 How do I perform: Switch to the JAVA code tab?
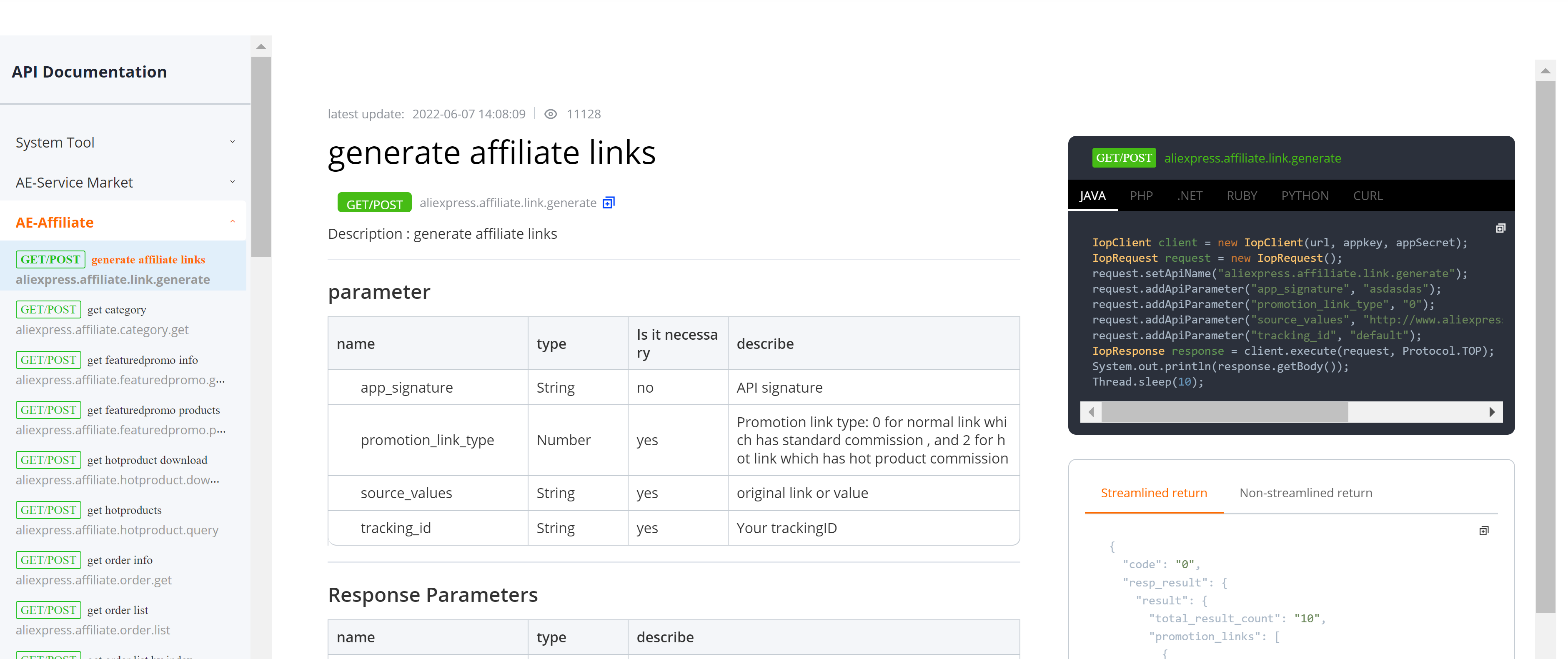[1092, 196]
